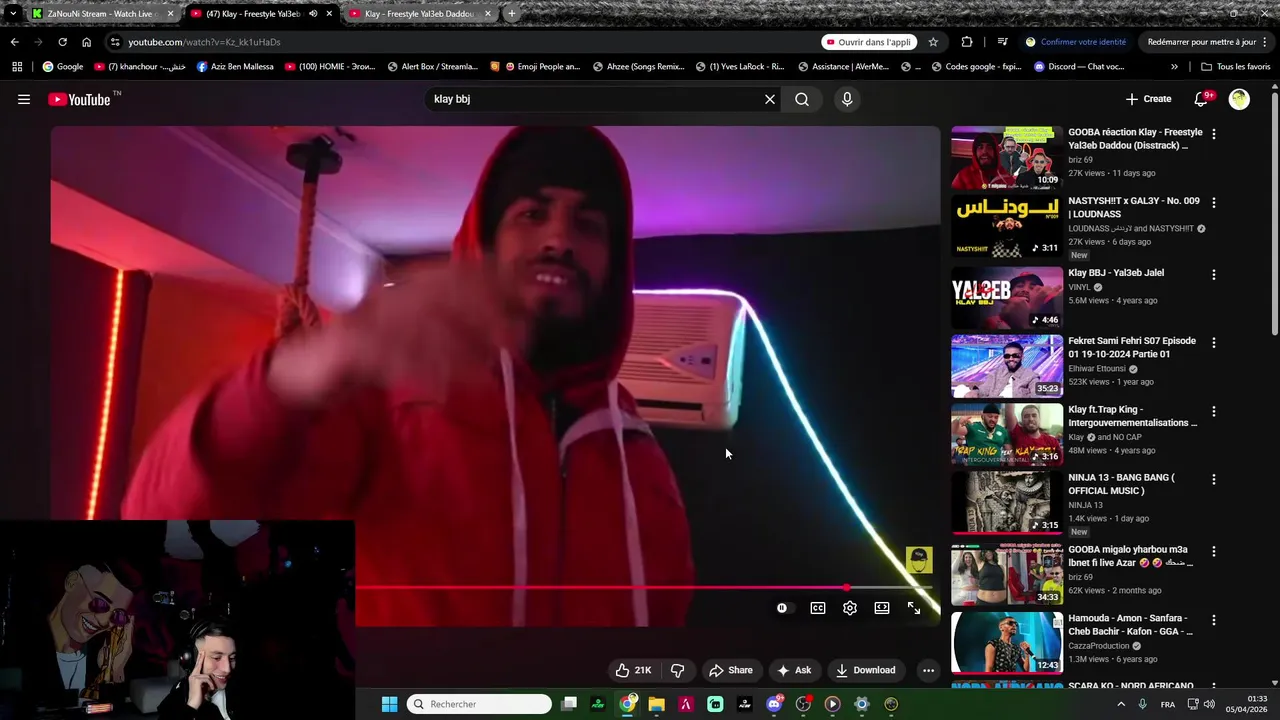
Task: Dislike the video
Action: point(678,670)
